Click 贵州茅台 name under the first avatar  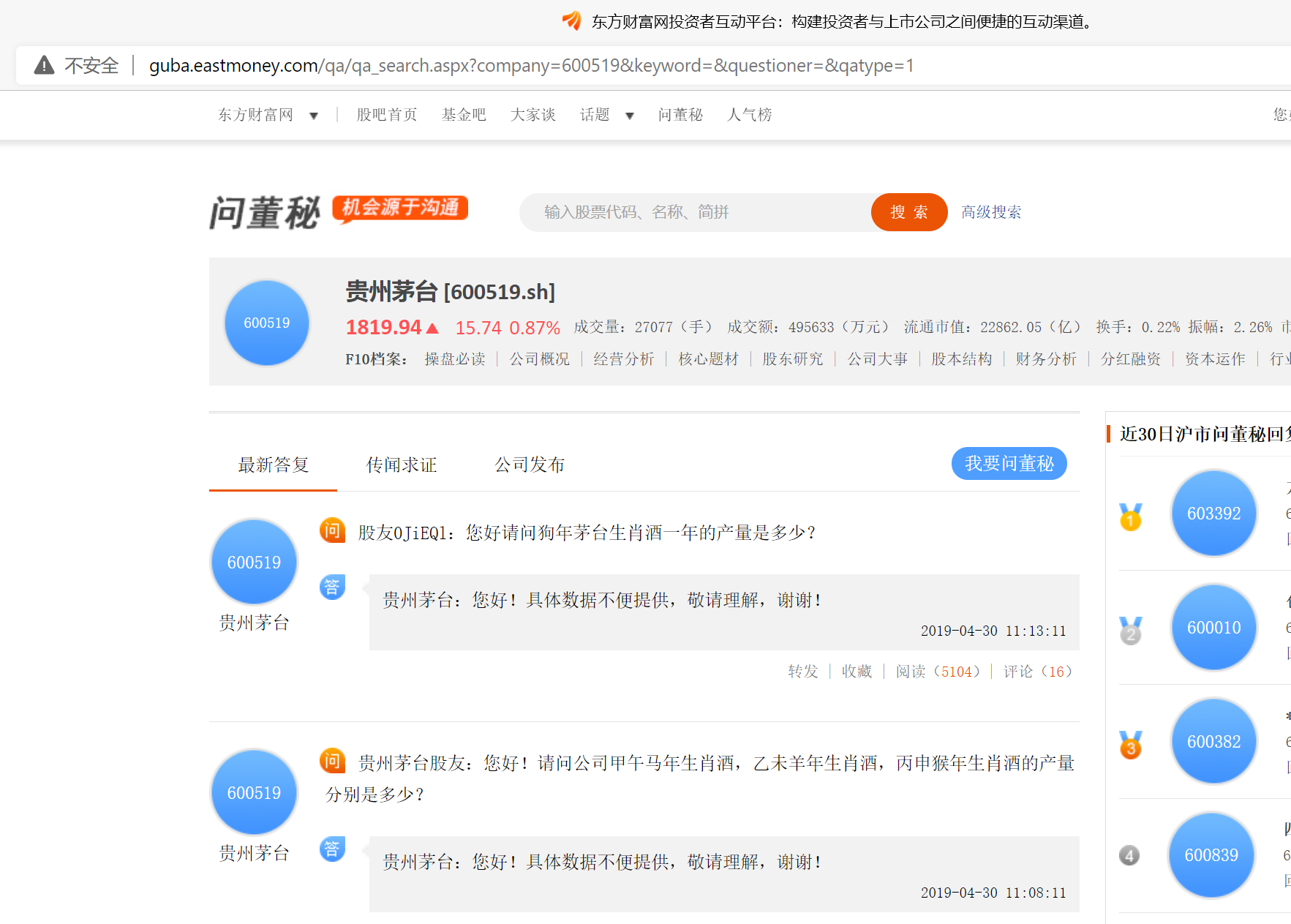pos(255,623)
